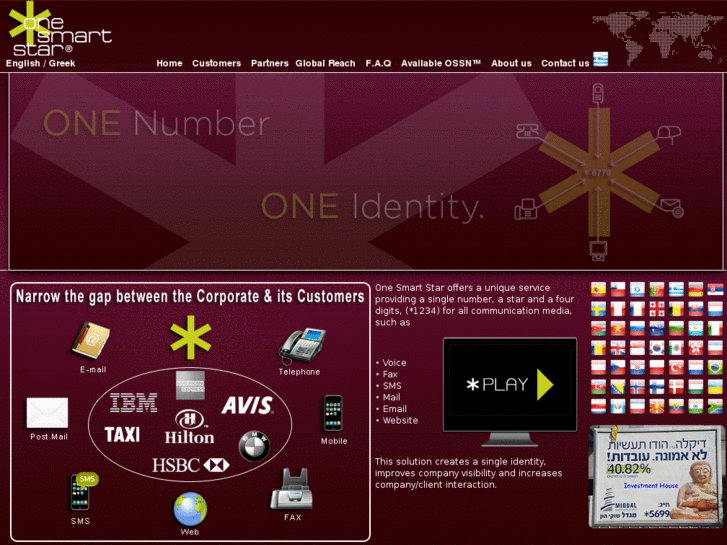Go to the Partners menu item
The height and width of the screenshot is (545, 727).
coord(269,63)
